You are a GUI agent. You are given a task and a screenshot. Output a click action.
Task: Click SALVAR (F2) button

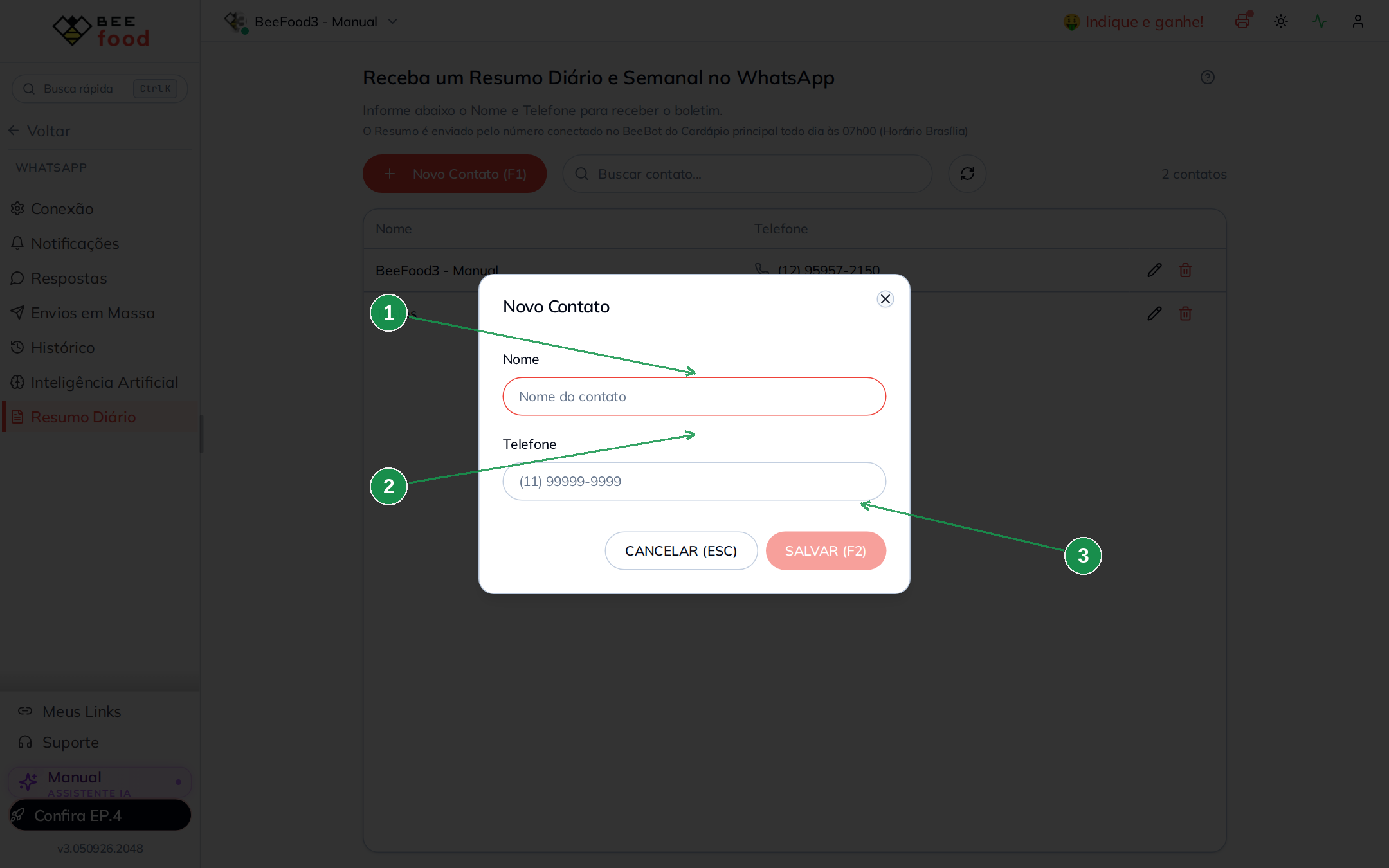[826, 551]
